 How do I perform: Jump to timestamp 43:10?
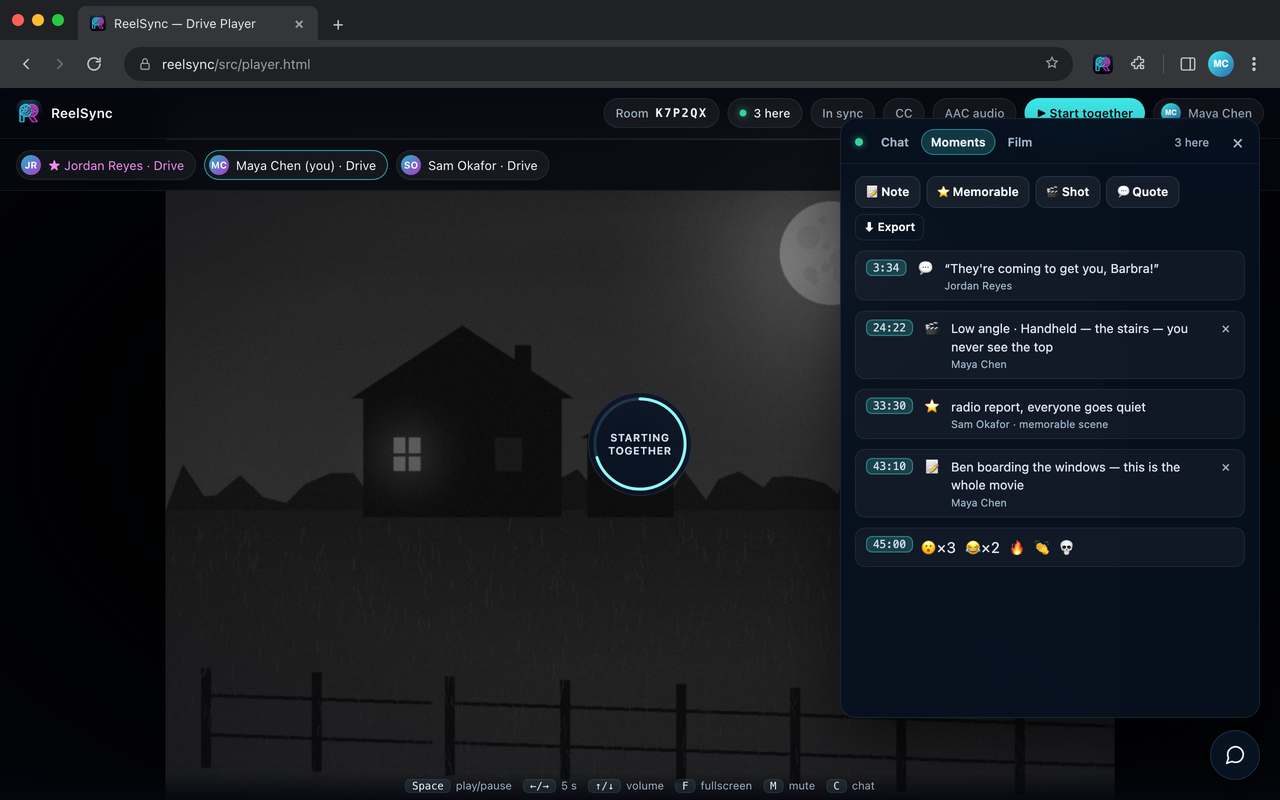(889, 466)
